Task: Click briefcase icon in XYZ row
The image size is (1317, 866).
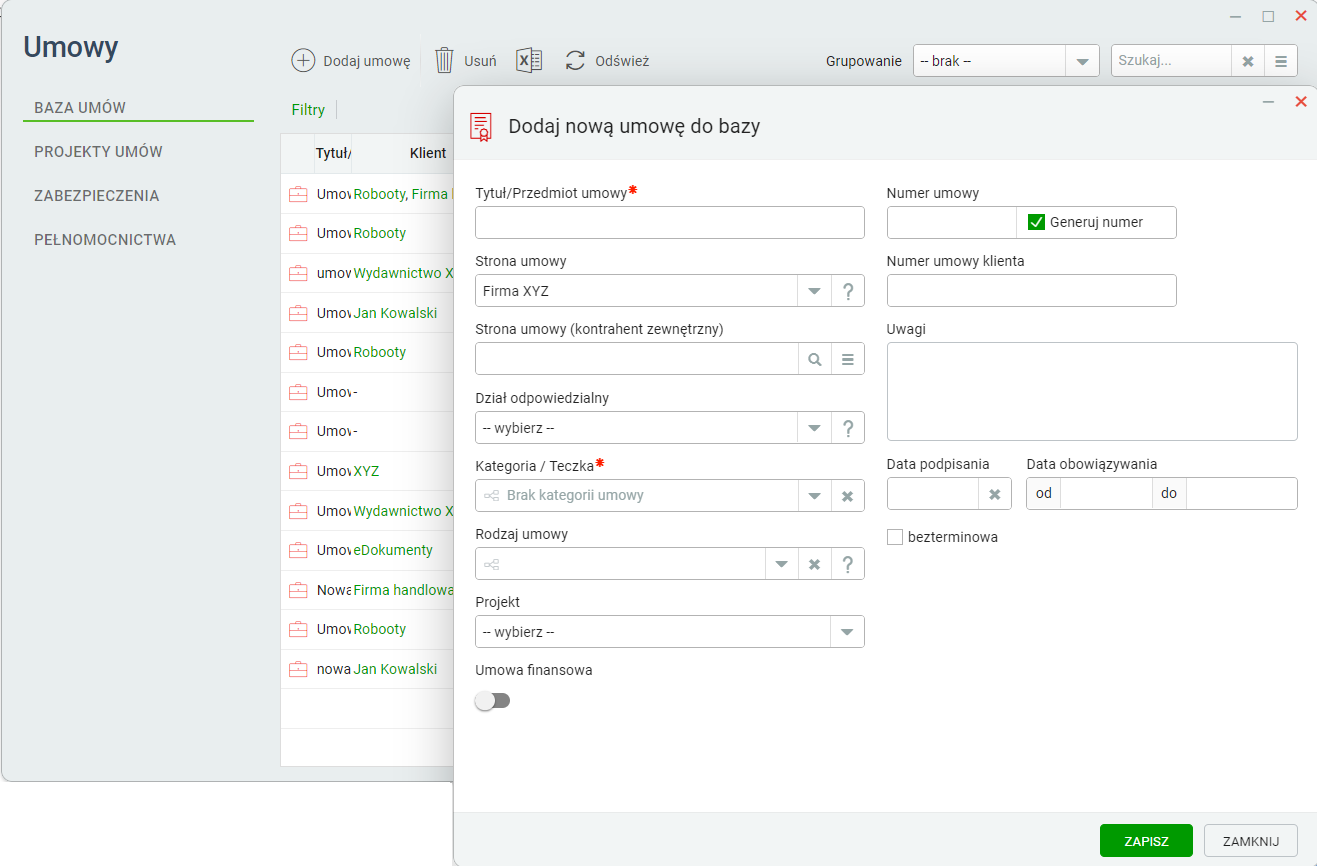Action: tap(298, 471)
